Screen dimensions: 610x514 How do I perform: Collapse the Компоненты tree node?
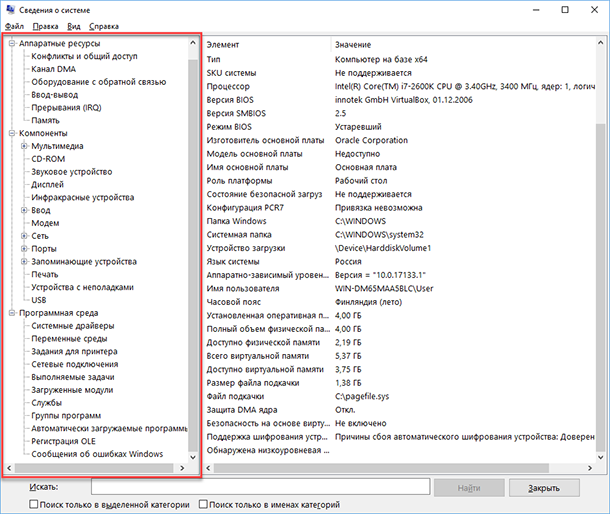(x=12, y=133)
